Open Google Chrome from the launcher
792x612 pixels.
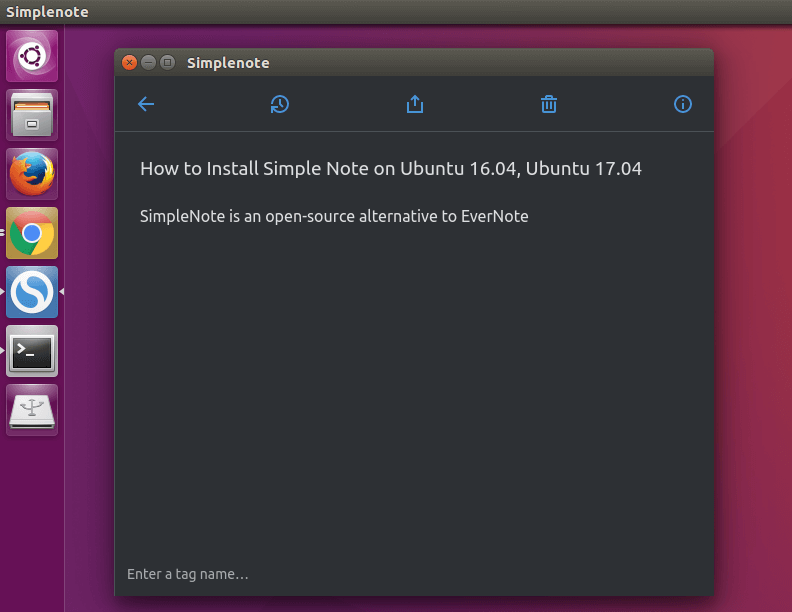tap(32, 233)
